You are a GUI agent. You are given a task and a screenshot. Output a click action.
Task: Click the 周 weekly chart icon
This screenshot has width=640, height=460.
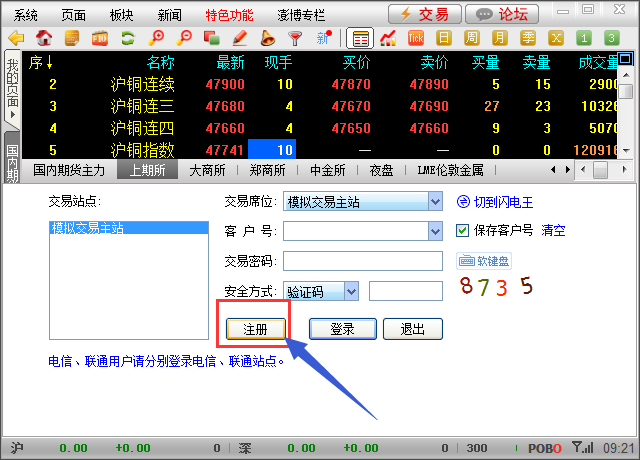coord(472,38)
